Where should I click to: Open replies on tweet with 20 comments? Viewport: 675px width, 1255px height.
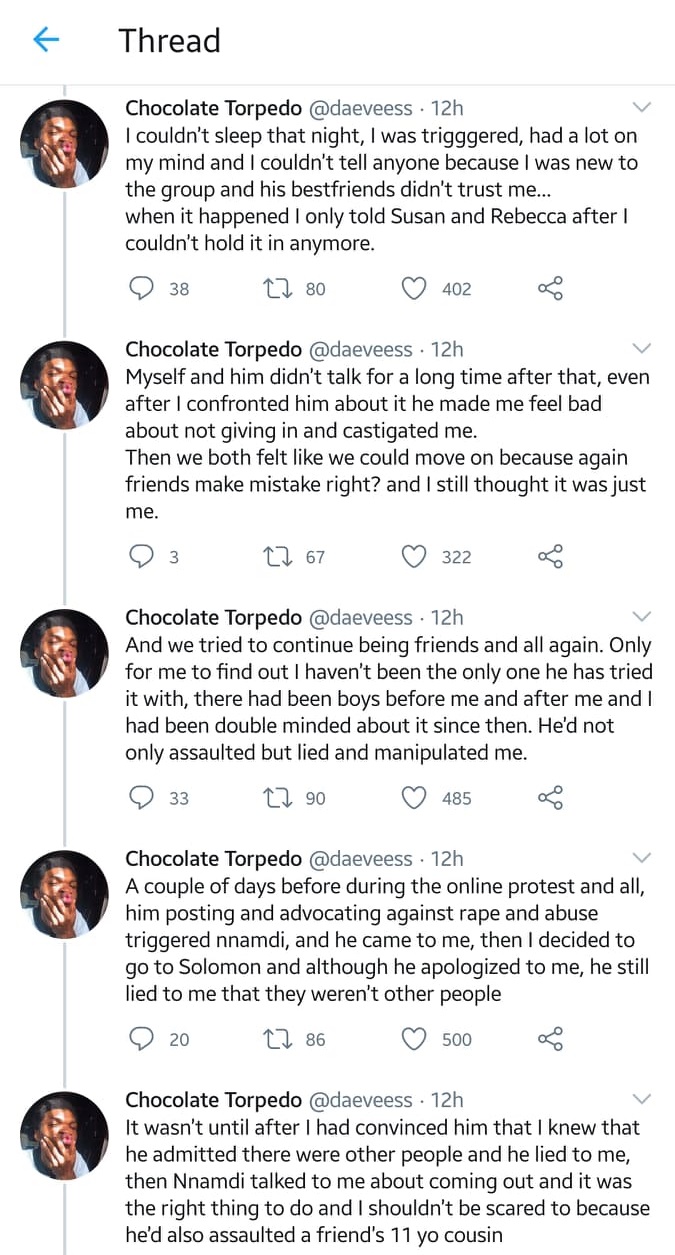click(x=143, y=1040)
